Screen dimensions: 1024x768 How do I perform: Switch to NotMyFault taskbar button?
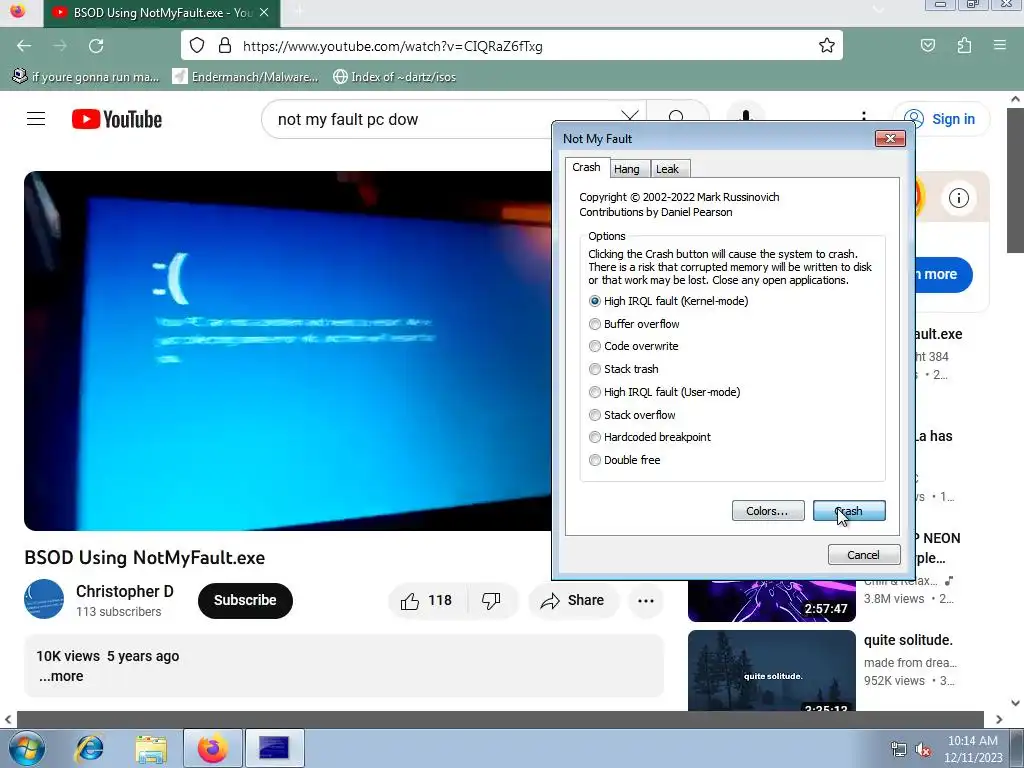(x=274, y=748)
